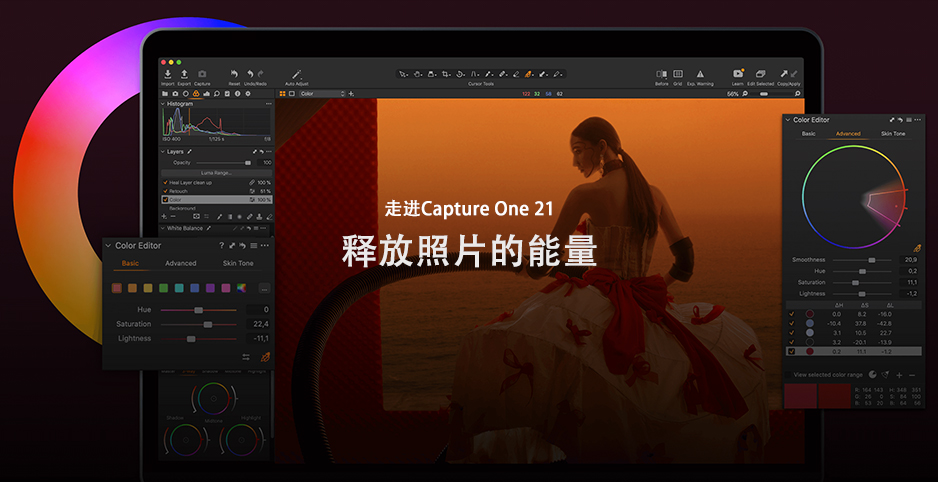The image size is (938, 482).
Task: Select the Crop cursor tool
Action: pyautogui.click(x=446, y=74)
